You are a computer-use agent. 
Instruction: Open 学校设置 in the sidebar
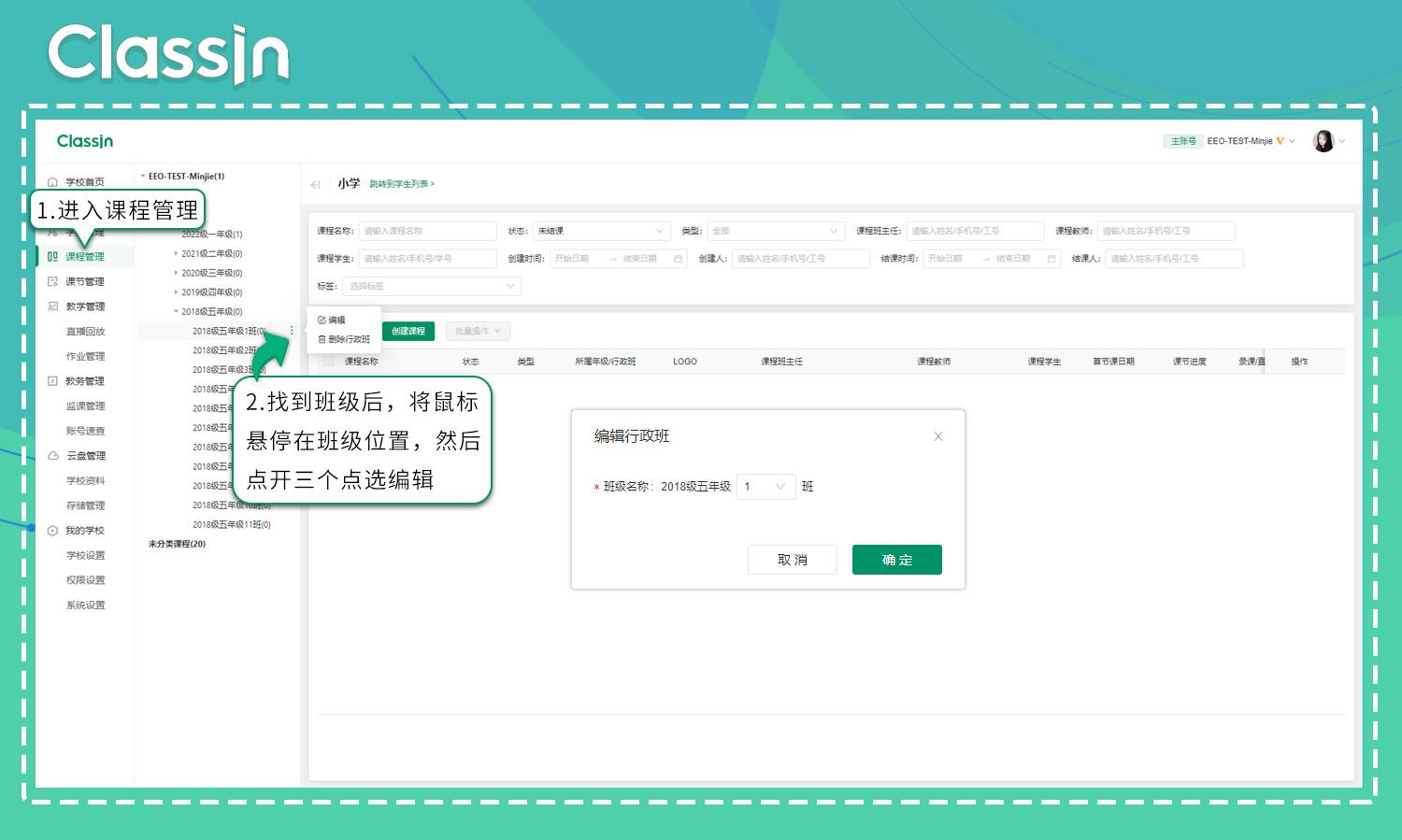(x=85, y=556)
